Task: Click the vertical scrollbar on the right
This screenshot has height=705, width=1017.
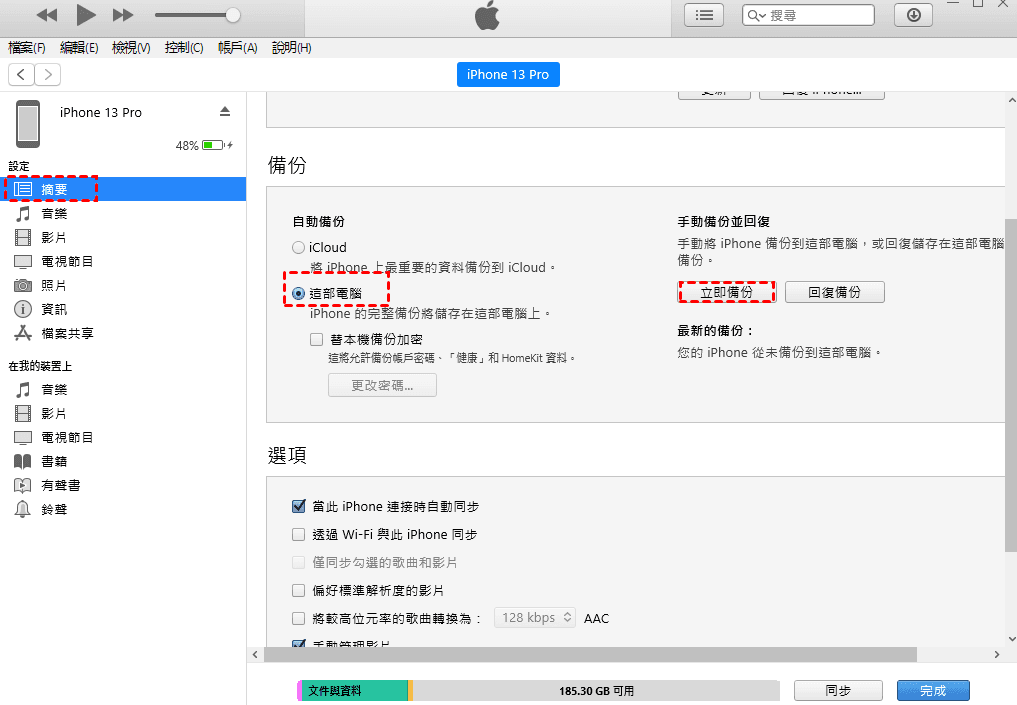Action: 1010,350
